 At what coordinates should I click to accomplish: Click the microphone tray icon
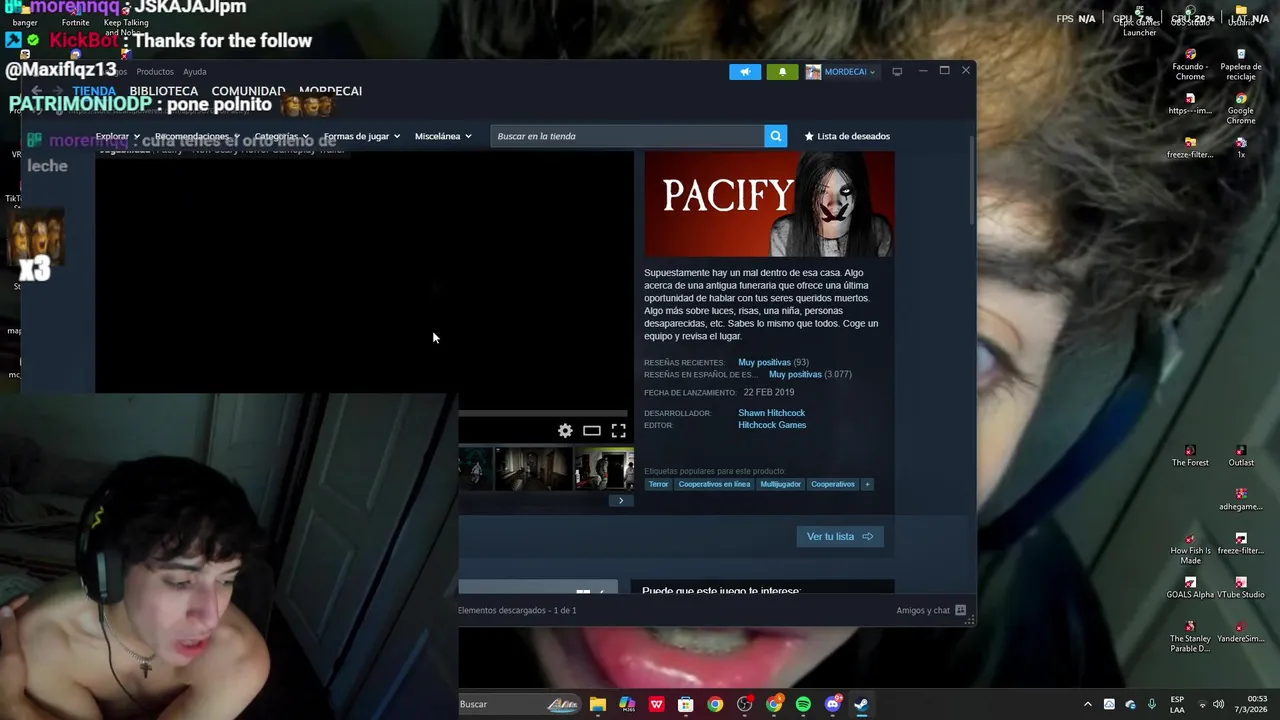coord(1152,704)
